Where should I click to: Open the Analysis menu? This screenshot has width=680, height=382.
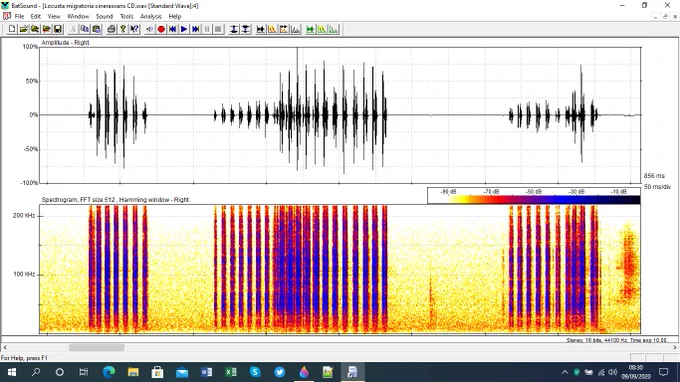click(151, 16)
